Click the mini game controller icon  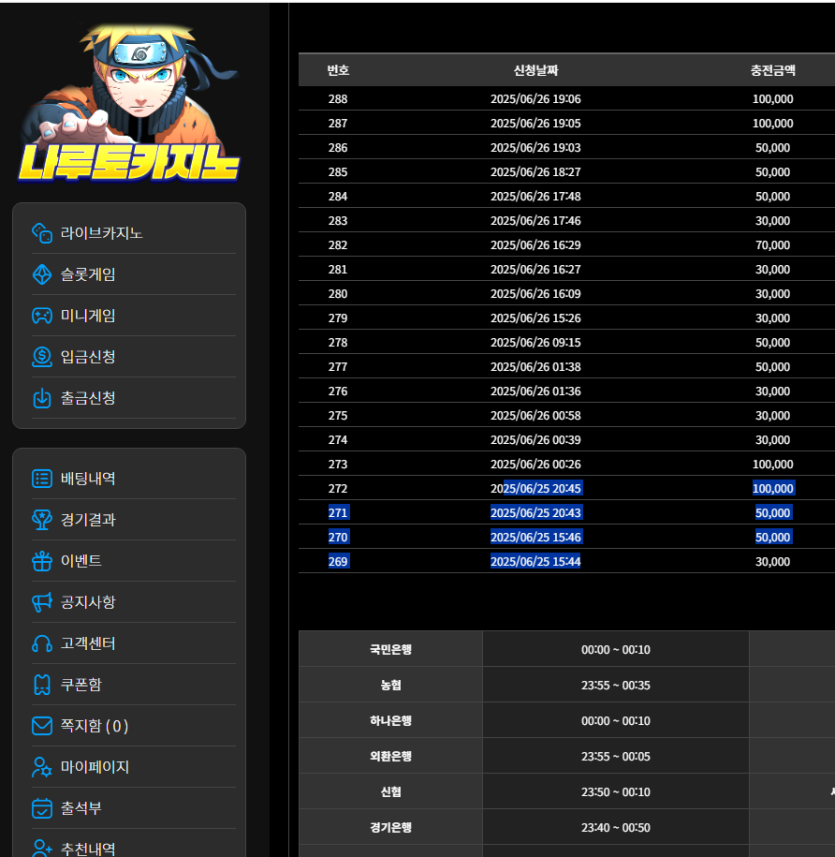[42, 315]
